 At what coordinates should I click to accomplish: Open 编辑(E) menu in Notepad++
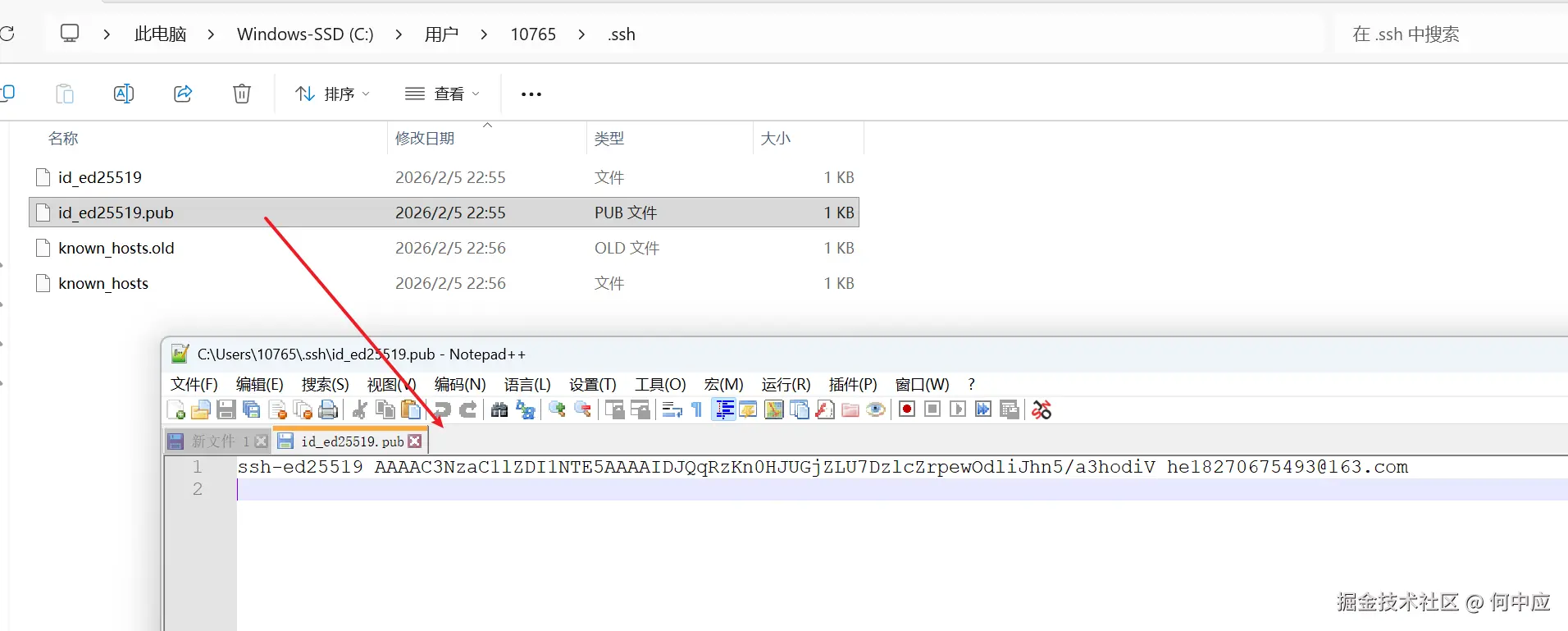(260, 384)
